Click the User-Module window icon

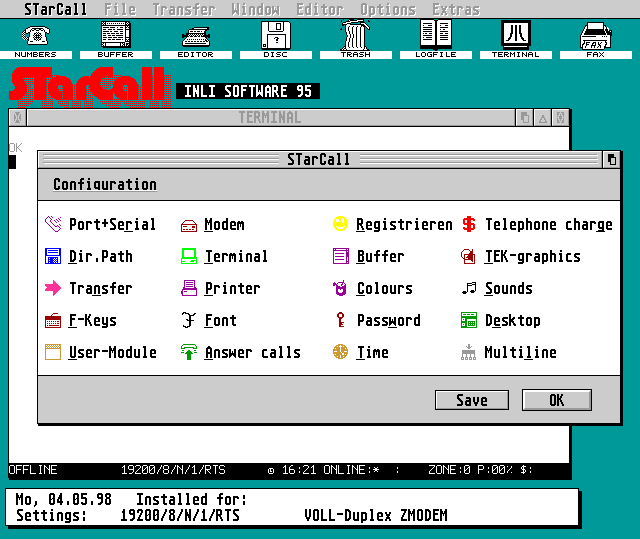click(53, 352)
